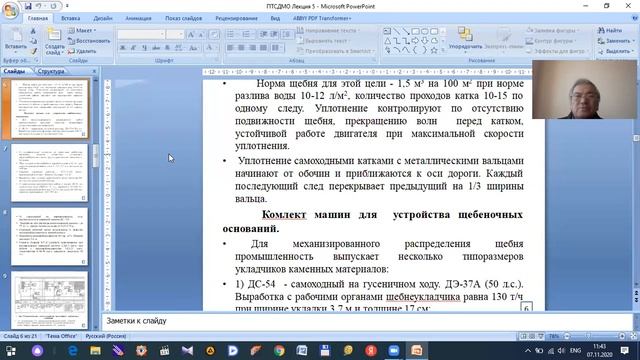The height and width of the screenshot is (360, 640).
Task: Open PowerPoint Help question icon
Action: [635, 18]
